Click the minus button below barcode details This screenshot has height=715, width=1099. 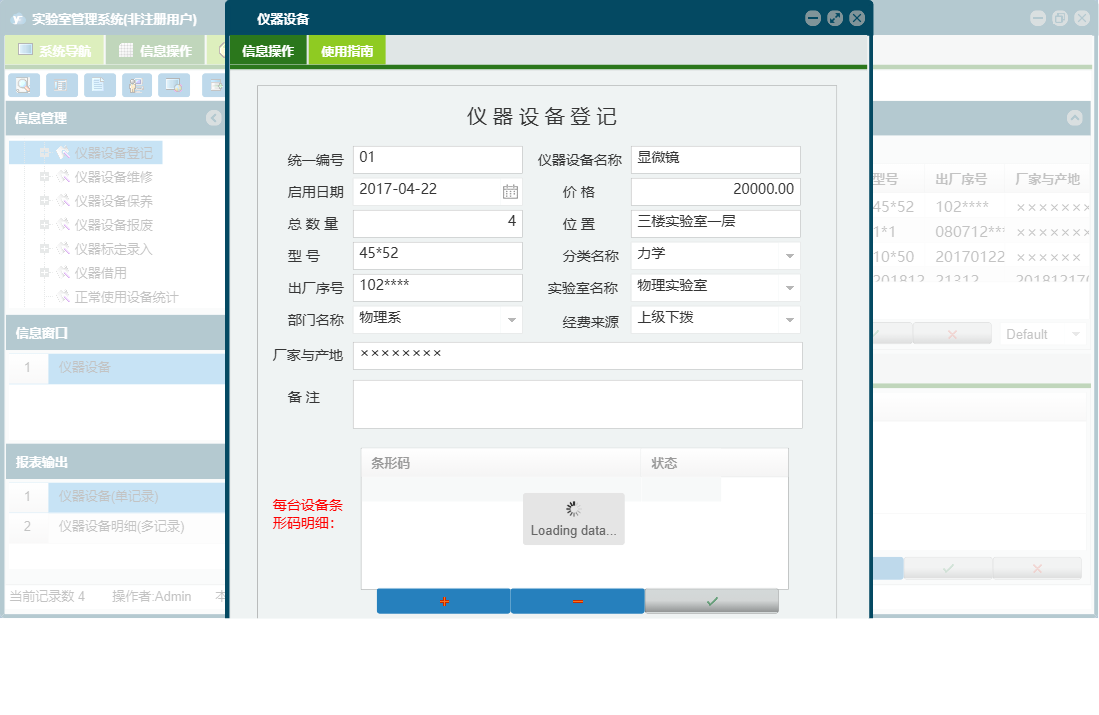(x=577, y=601)
